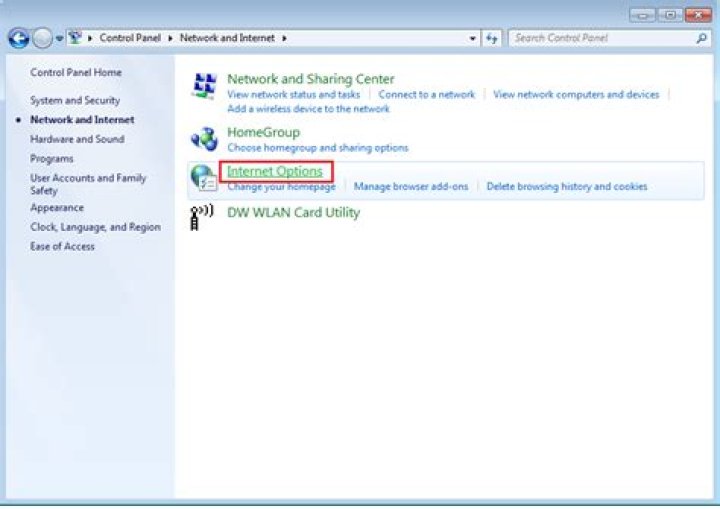720x509 pixels.
Task: Click the Control Panel icon in address bar
Action: (75, 38)
